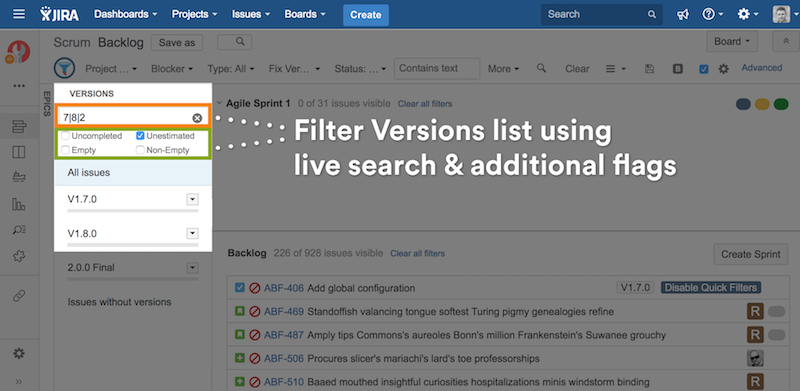800x391 pixels.
Task: Open the sidebar Backlog icon
Action: [x=19, y=126]
